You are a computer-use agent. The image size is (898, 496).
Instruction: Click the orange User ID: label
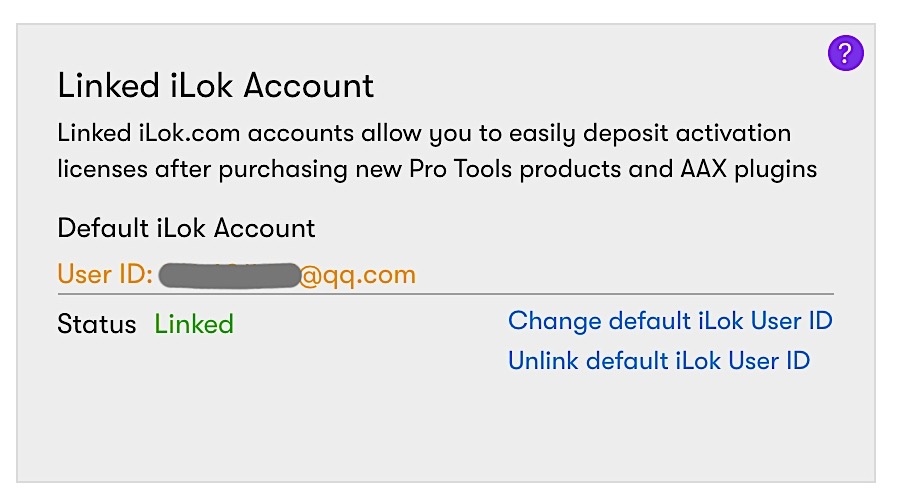click(105, 274)
